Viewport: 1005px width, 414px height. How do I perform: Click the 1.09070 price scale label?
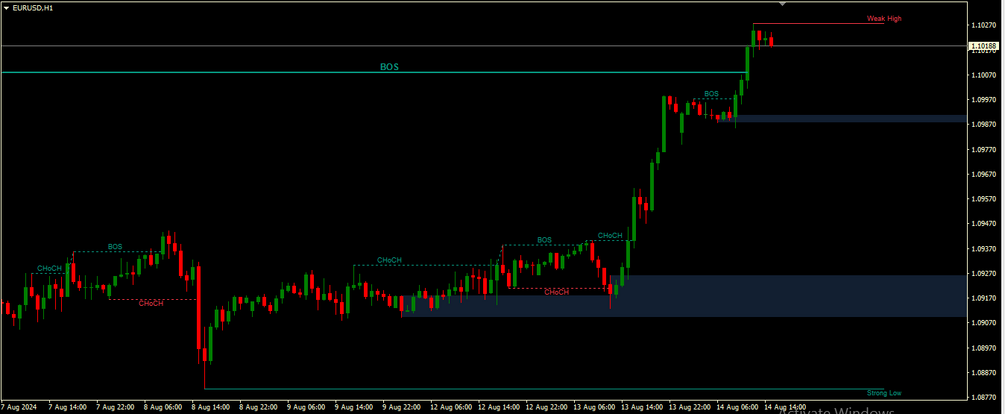(984, 323)
